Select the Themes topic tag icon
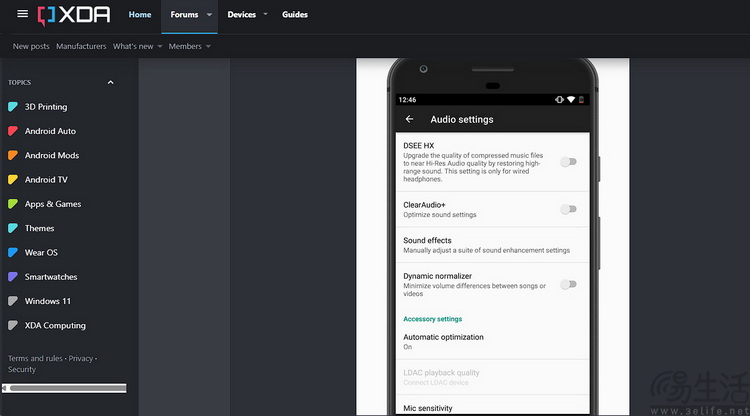Image resolution: width=750 pixels, height=416 pixels. (x=13, y=228)
